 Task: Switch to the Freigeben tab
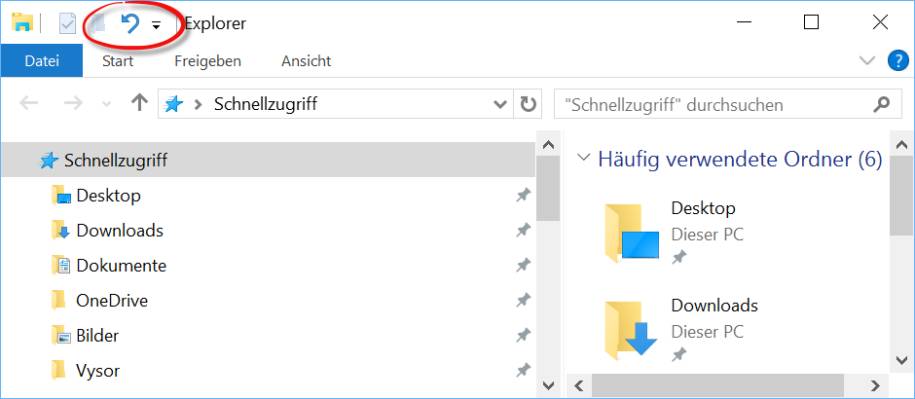tap(208, 61)
